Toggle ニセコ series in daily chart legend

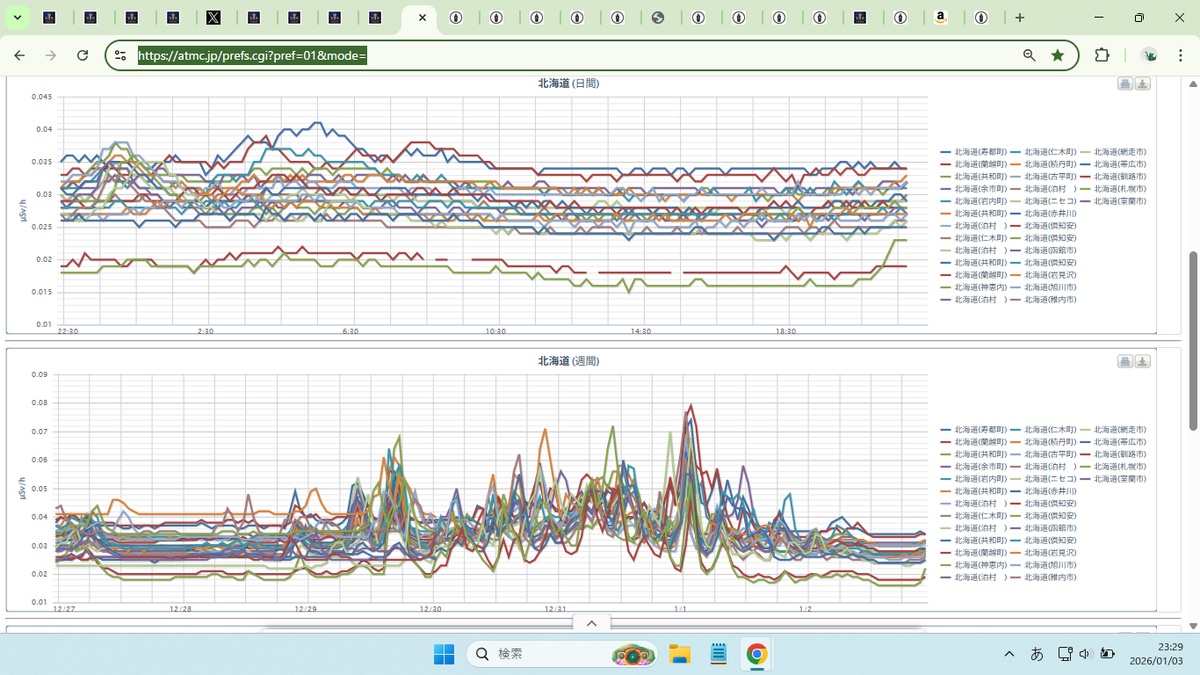pos(1043,201)
